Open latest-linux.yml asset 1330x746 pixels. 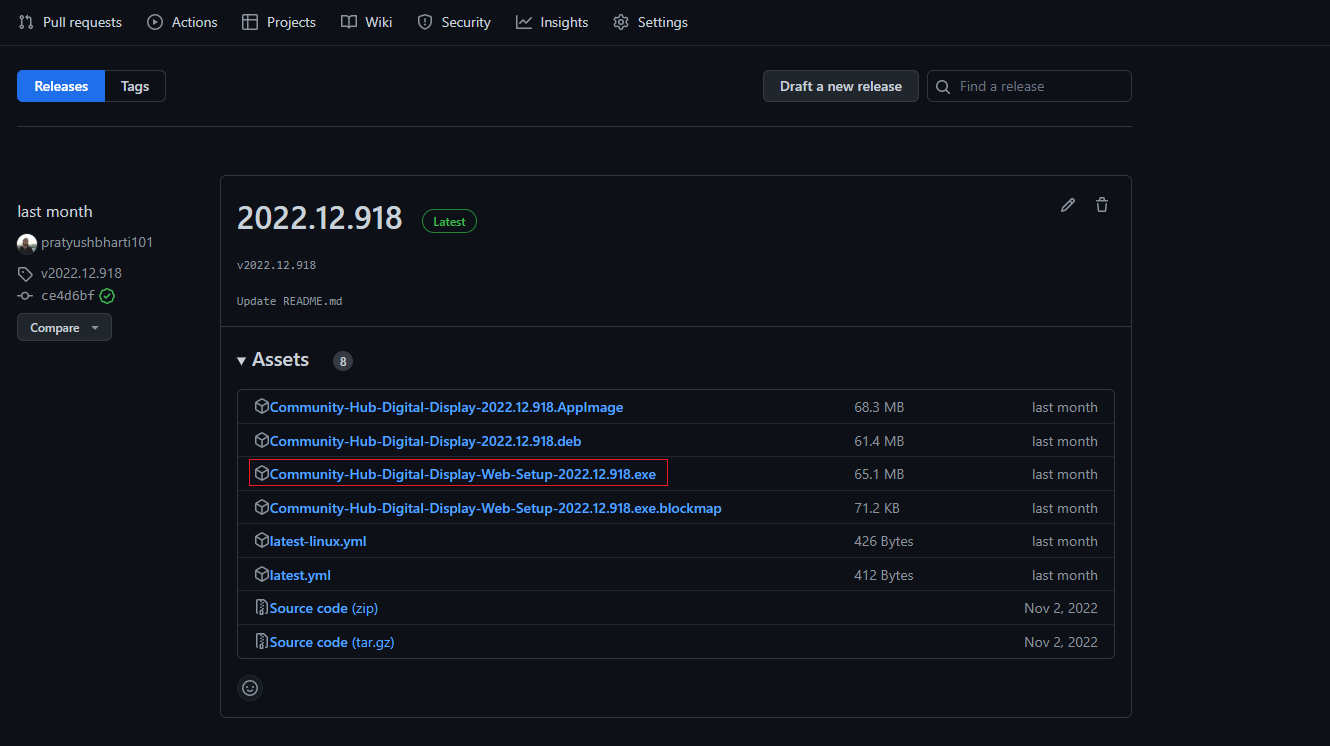pyautogui.click(x=318, y=541)
